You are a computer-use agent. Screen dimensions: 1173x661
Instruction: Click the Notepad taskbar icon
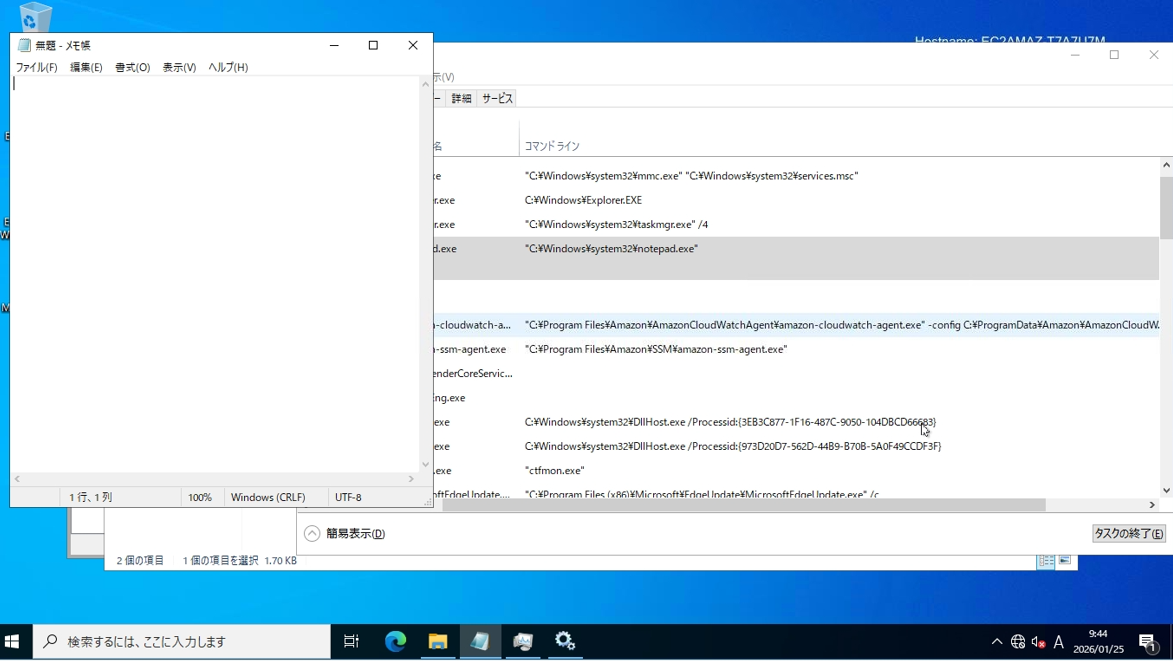[x=480, y=641]
